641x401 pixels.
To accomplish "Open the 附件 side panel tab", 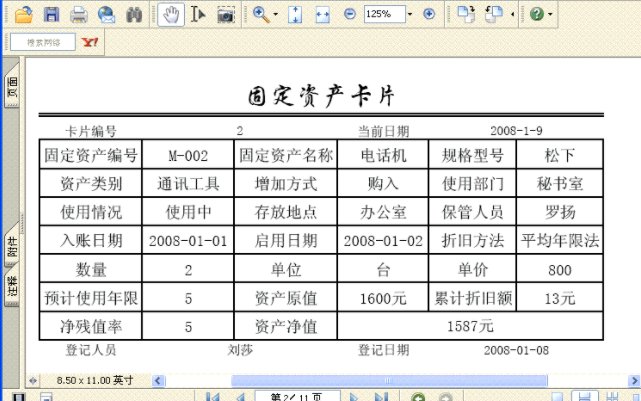I will point(12,246).
